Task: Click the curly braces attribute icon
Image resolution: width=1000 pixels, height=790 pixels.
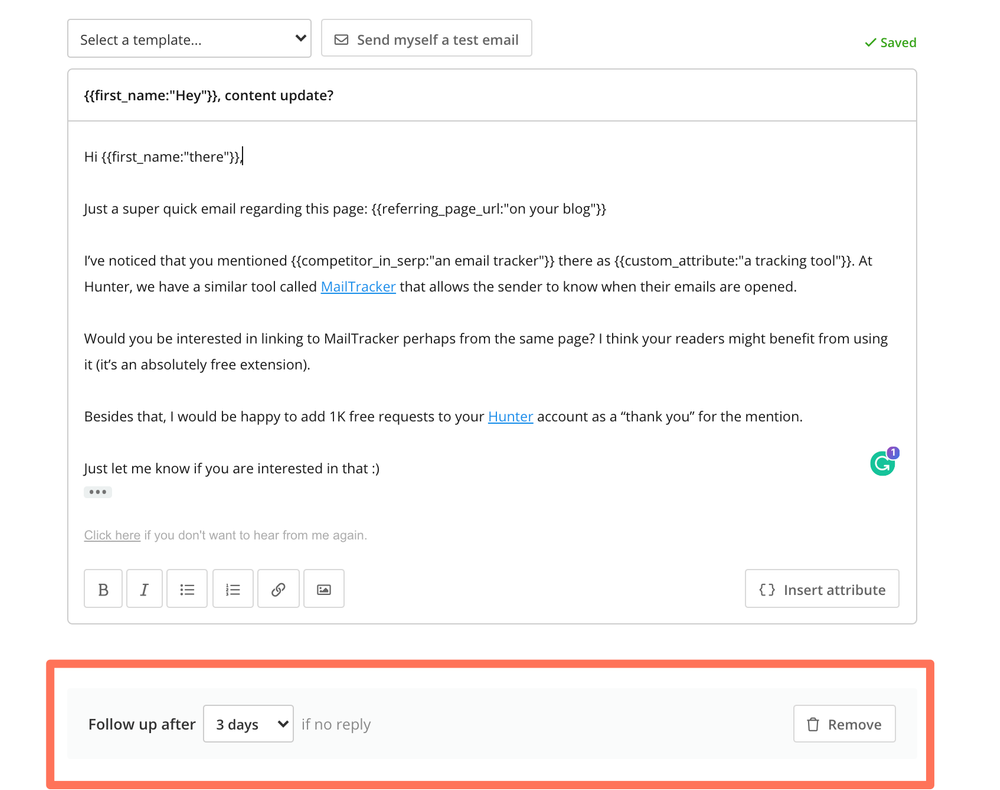Action: click(765, 589)
